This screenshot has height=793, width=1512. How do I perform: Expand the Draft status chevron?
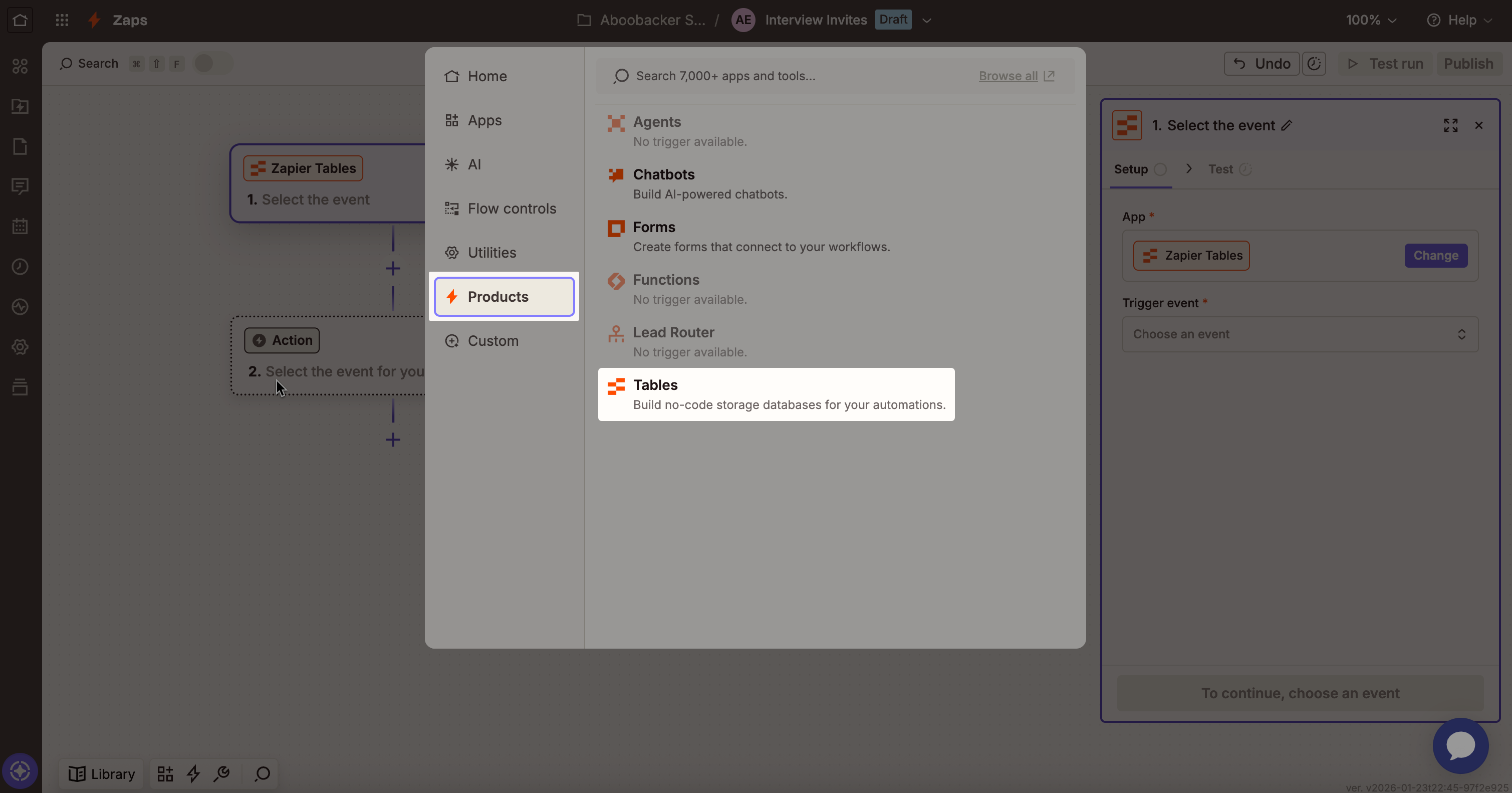pyautogui.click(x=927, y=20)
